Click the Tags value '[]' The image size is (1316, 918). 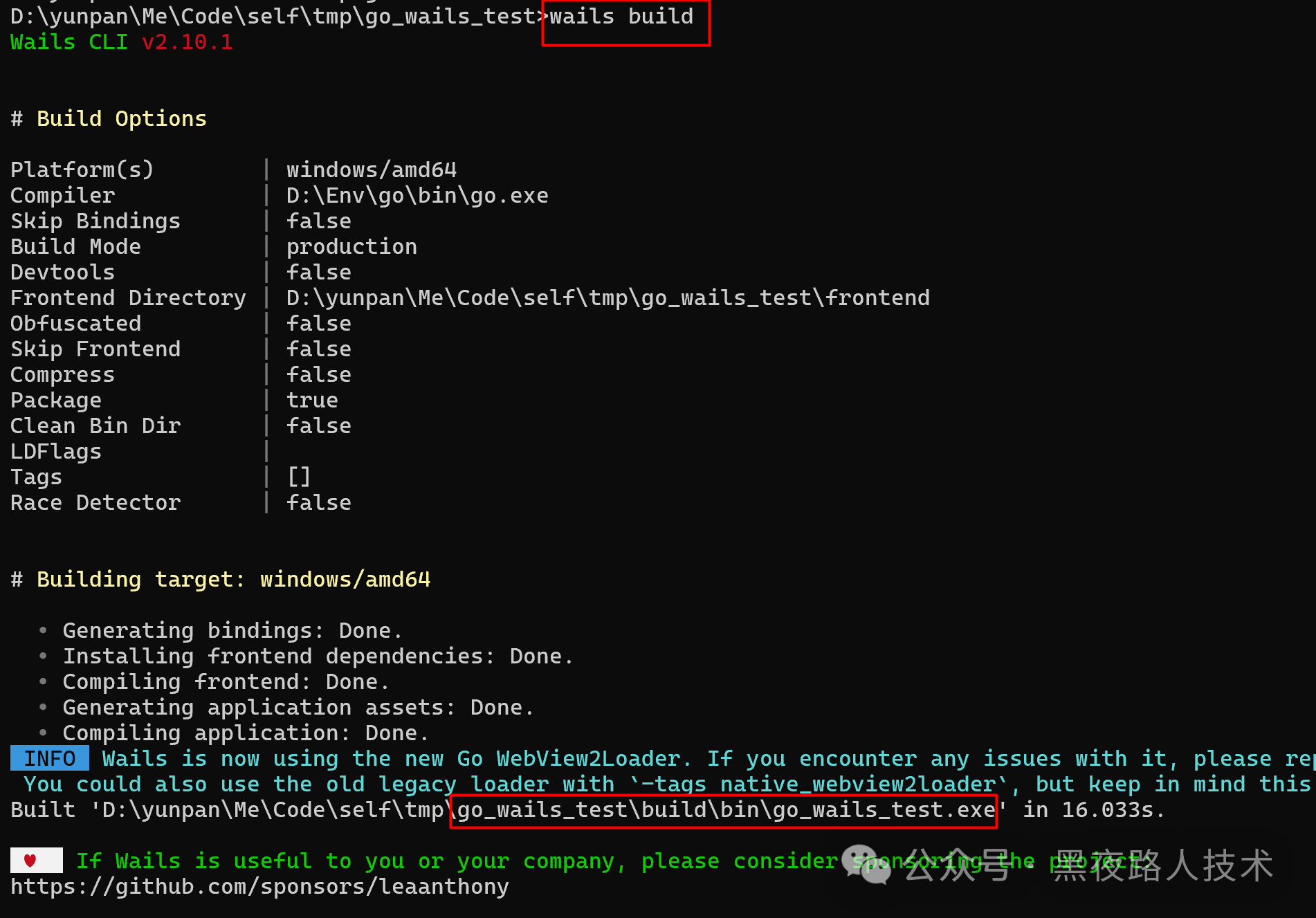click(299, 477)
